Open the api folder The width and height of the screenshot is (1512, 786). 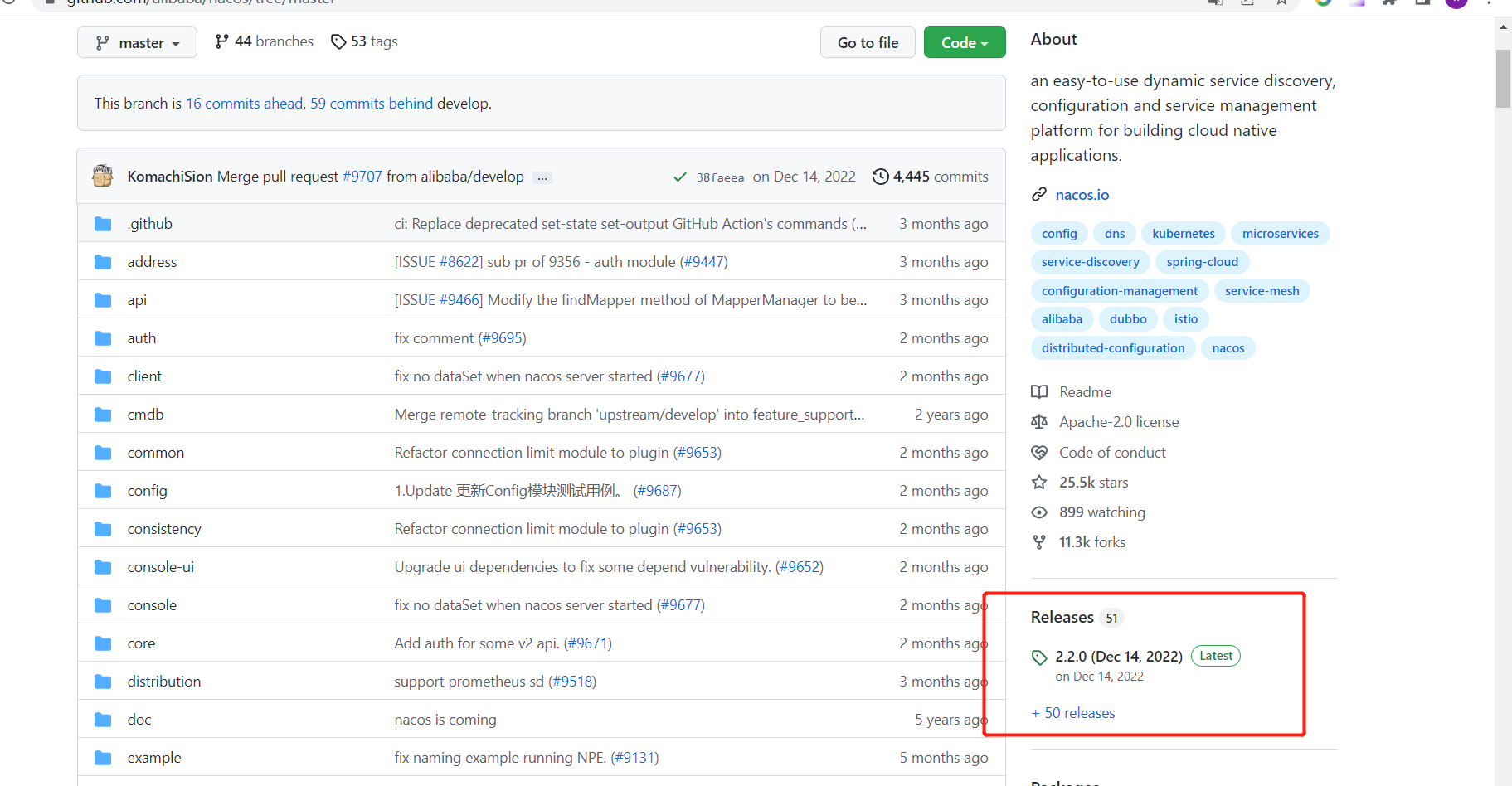137,300
